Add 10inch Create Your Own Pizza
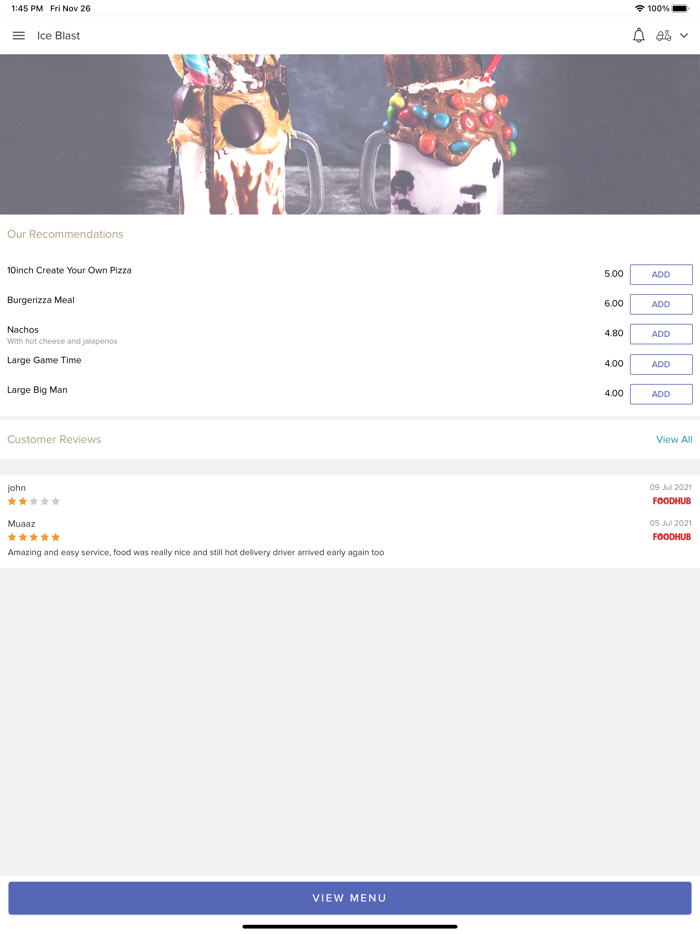The image size is (700, 934). (661, 275)
